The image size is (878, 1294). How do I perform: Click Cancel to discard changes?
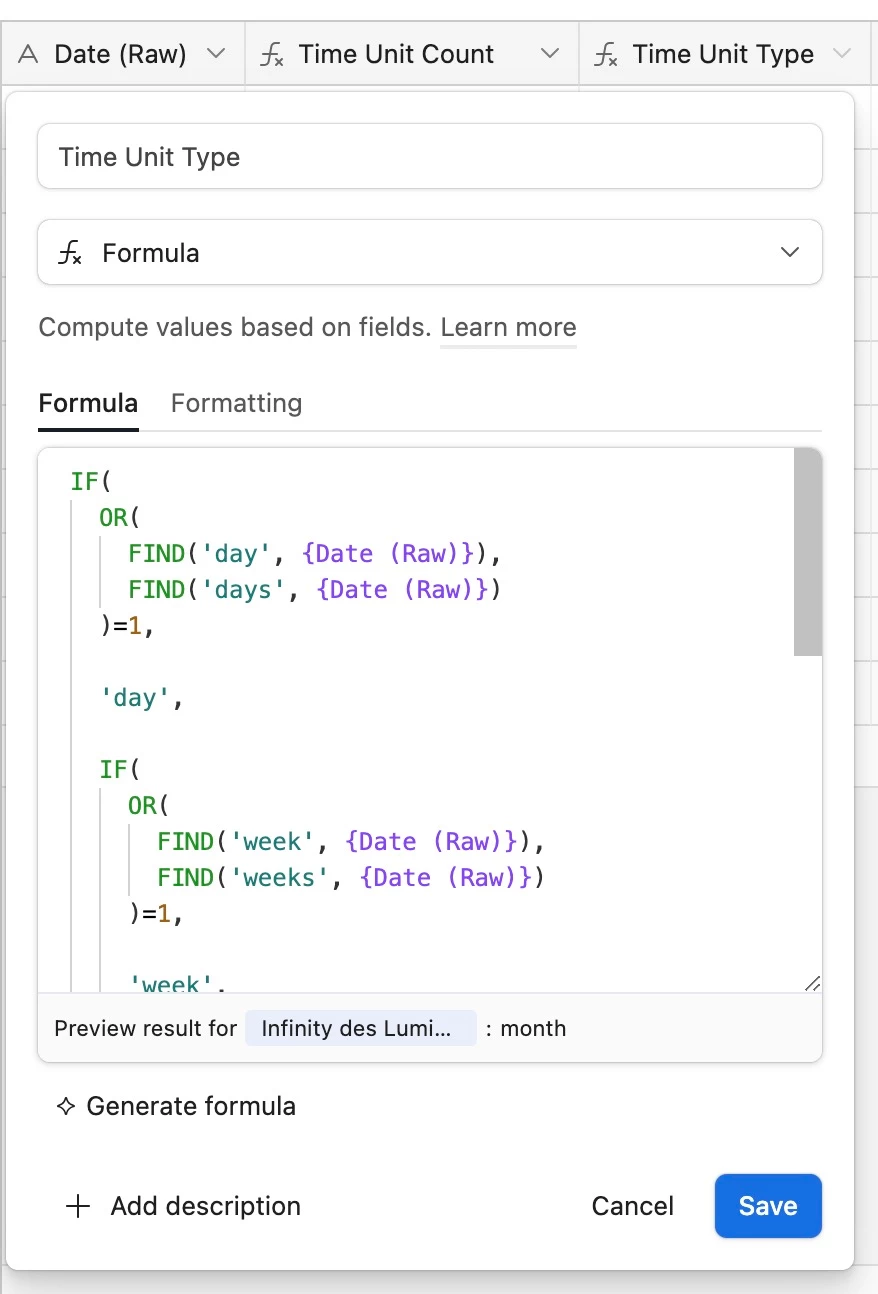click(632, 1206)
